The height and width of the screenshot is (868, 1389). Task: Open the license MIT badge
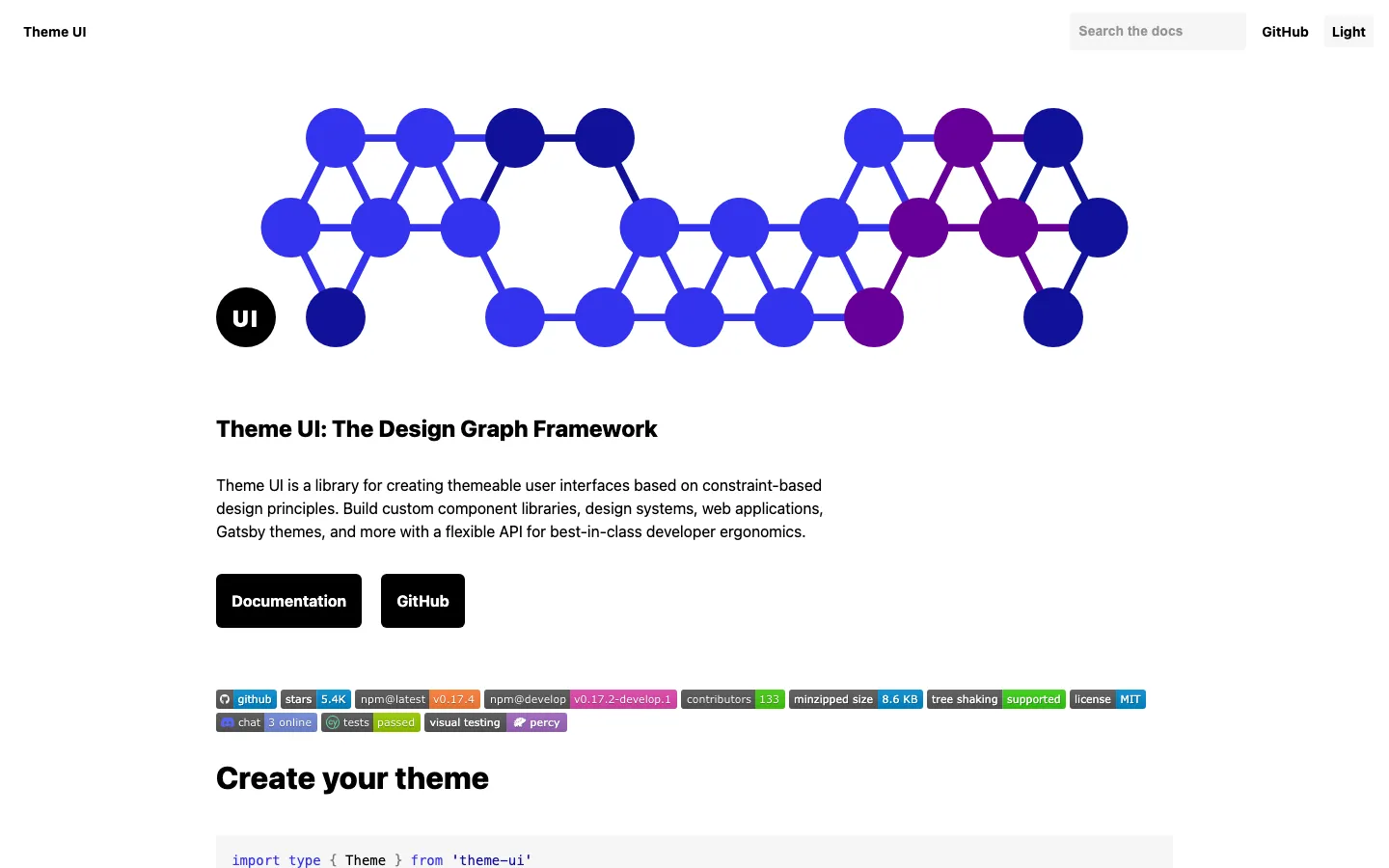click(1107, 699)
